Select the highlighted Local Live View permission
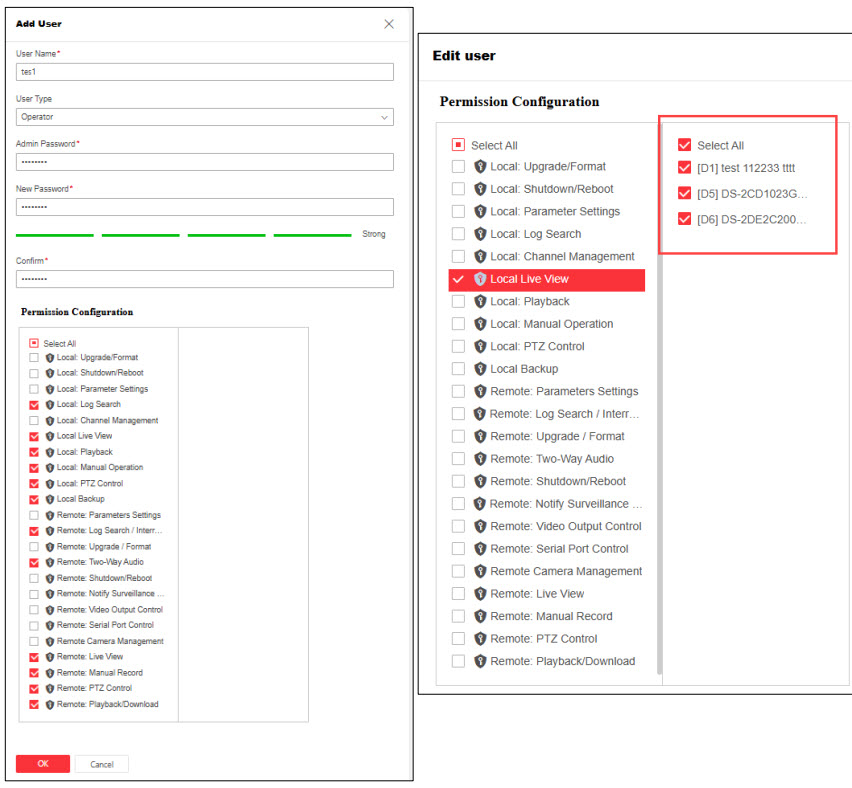Image resolution: width=852 pixels, height=788 pixels. point(546,279)
